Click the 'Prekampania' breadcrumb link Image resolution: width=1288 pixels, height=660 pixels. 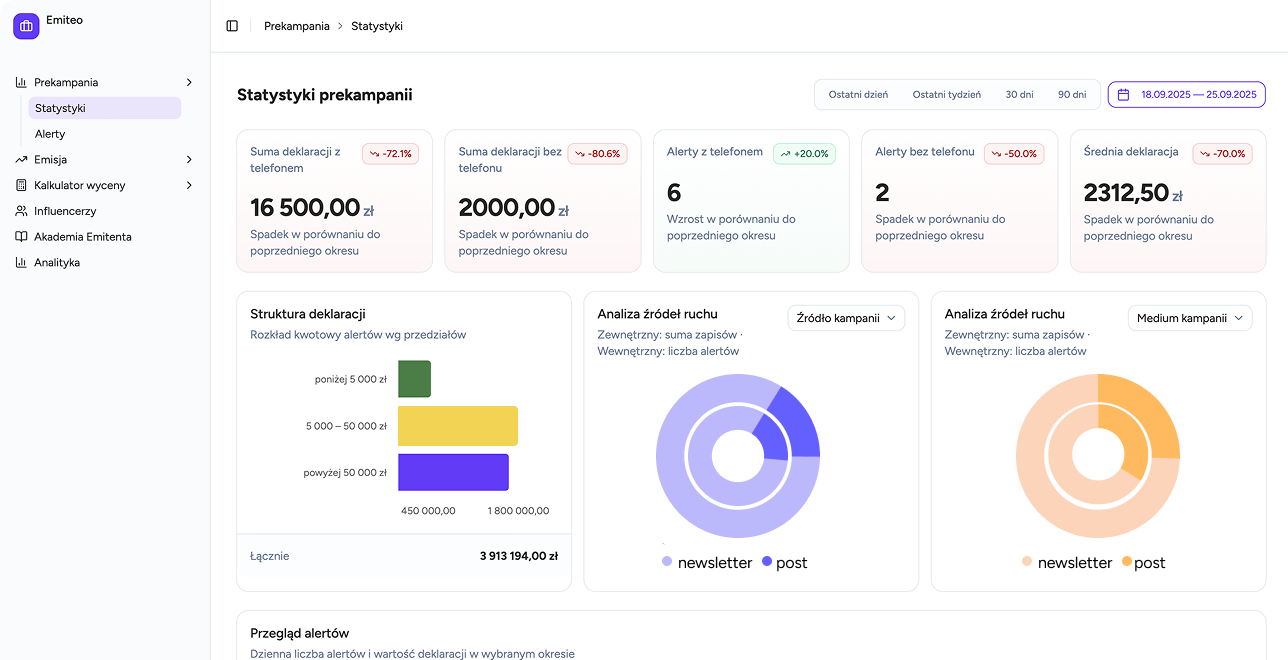point(296,26)
